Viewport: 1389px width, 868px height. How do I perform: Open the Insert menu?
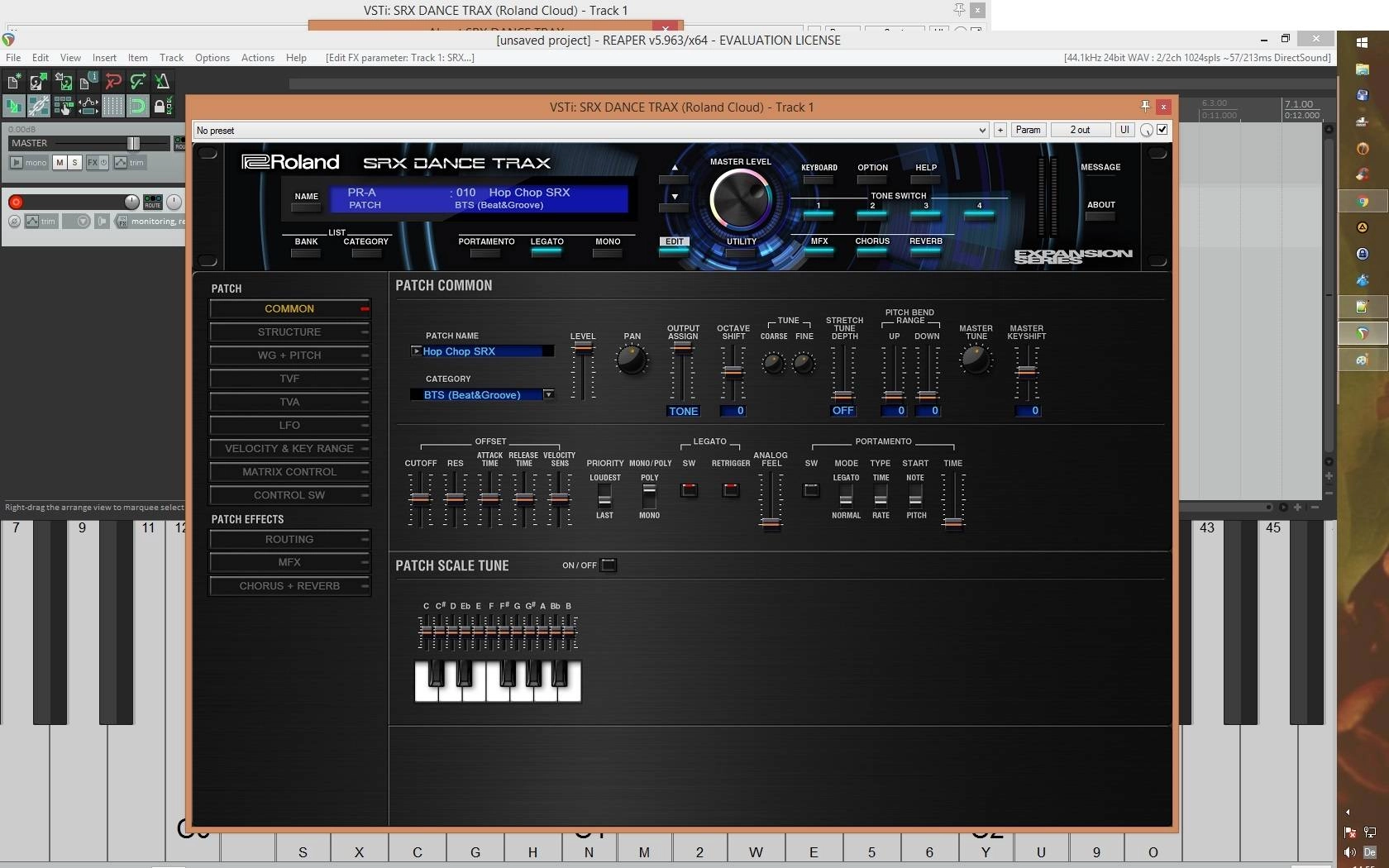[x=104, y=58]
